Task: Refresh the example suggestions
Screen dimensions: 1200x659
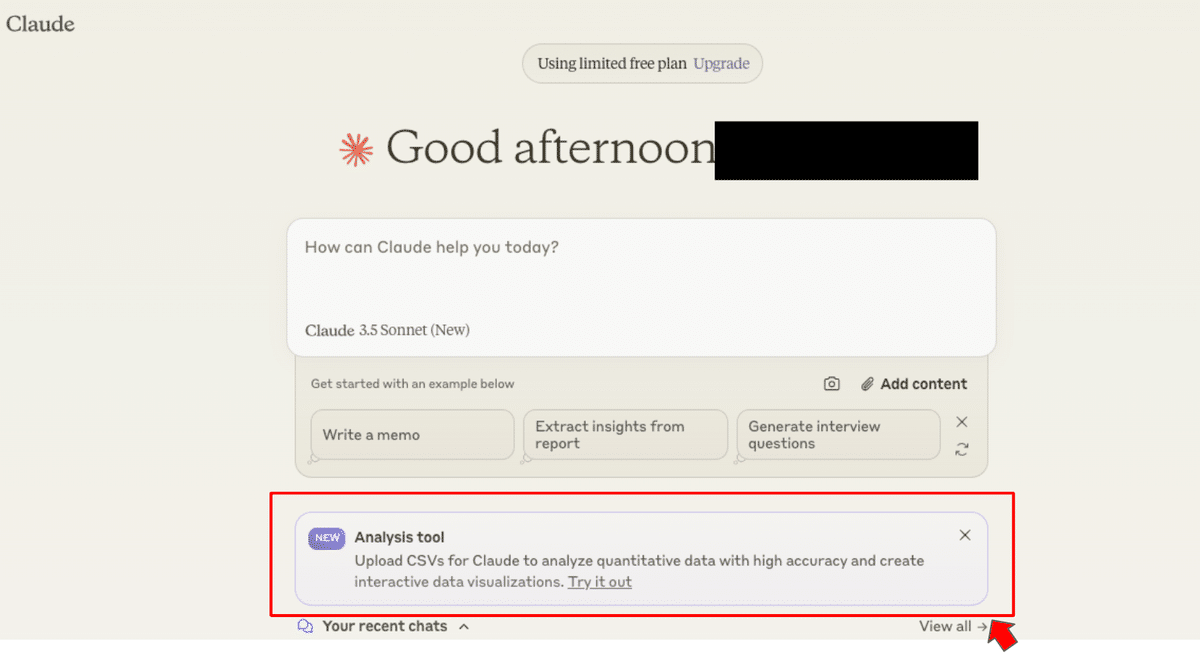Action: click(961, 449)
